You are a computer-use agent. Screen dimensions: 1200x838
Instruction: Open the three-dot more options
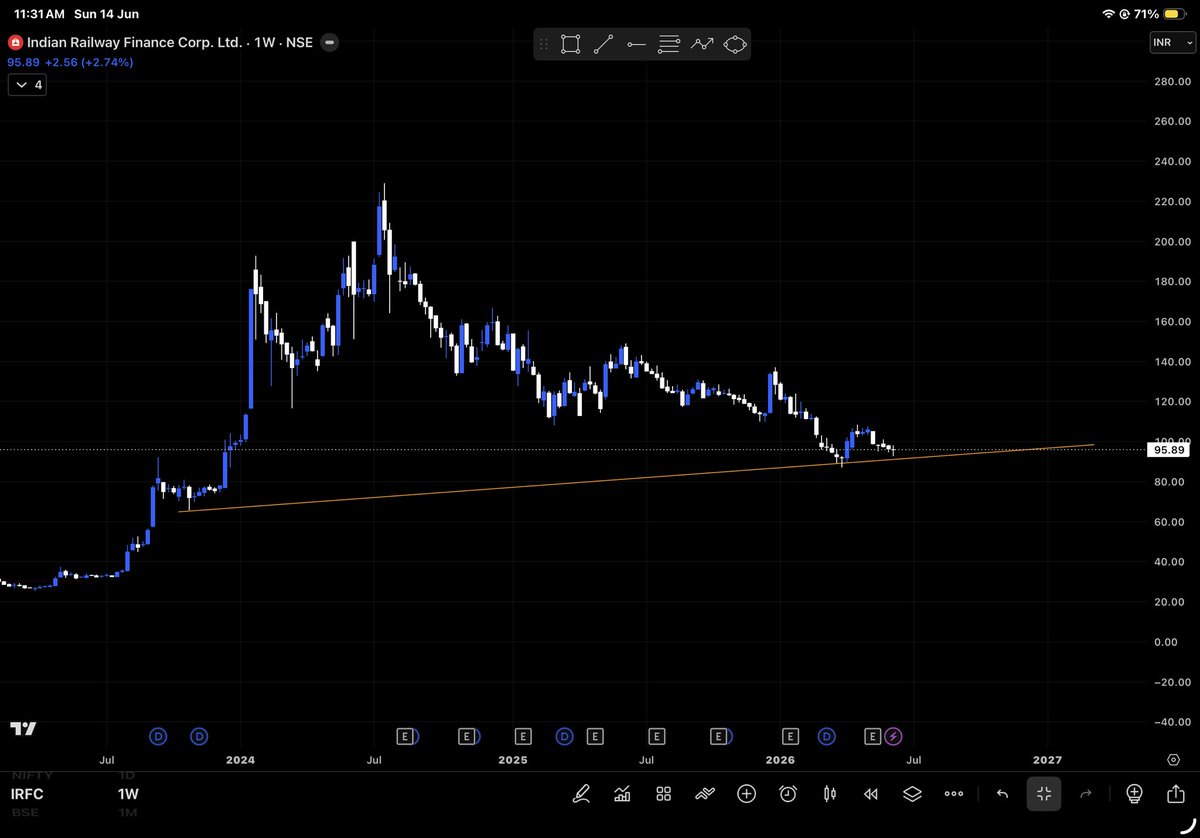tap(954, 794)
